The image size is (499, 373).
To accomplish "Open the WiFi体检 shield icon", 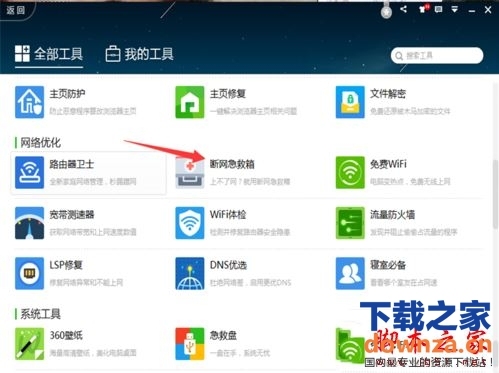I will point(190,223).
